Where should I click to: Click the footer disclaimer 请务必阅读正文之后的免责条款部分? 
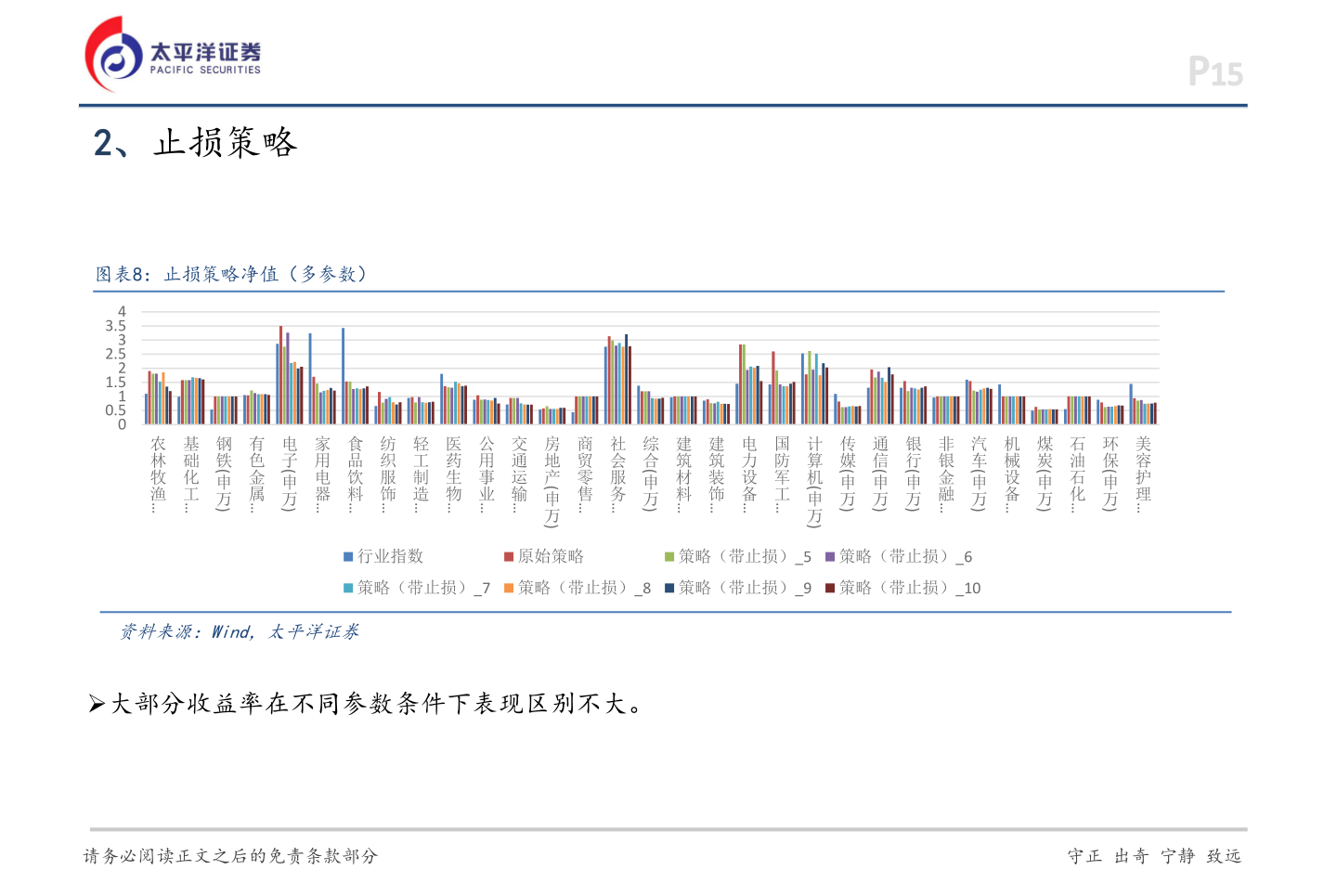(231, 856)
